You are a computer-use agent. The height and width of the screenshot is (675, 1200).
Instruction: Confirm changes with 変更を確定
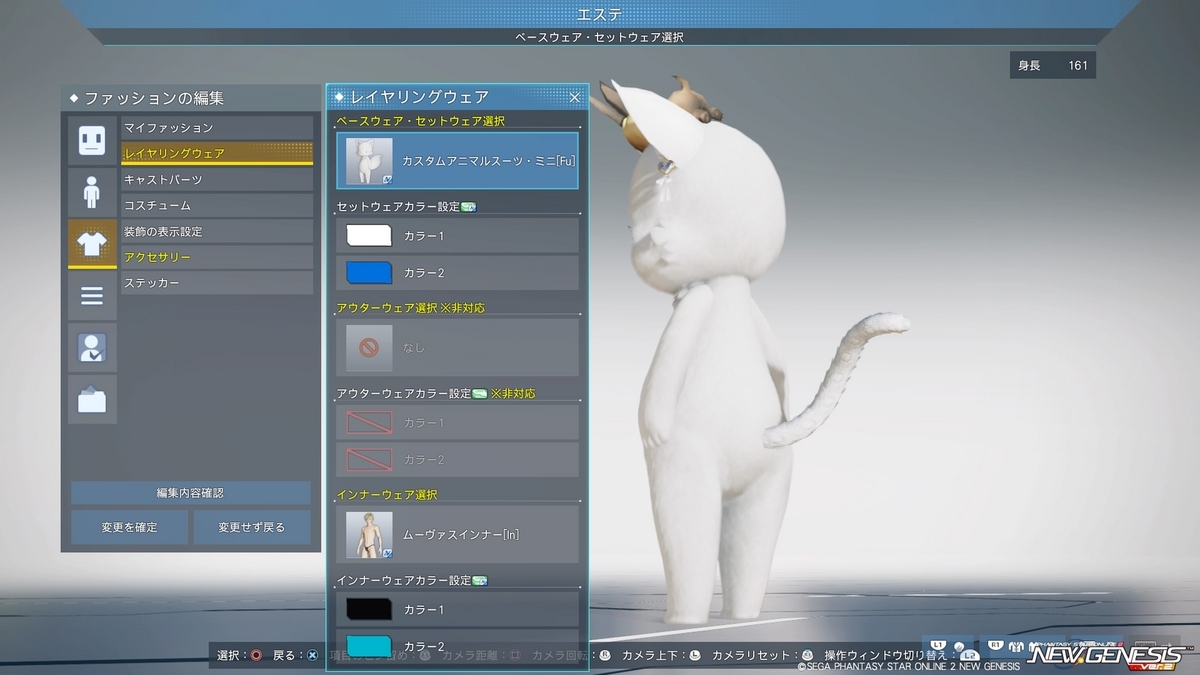click(x=129, y=527)
